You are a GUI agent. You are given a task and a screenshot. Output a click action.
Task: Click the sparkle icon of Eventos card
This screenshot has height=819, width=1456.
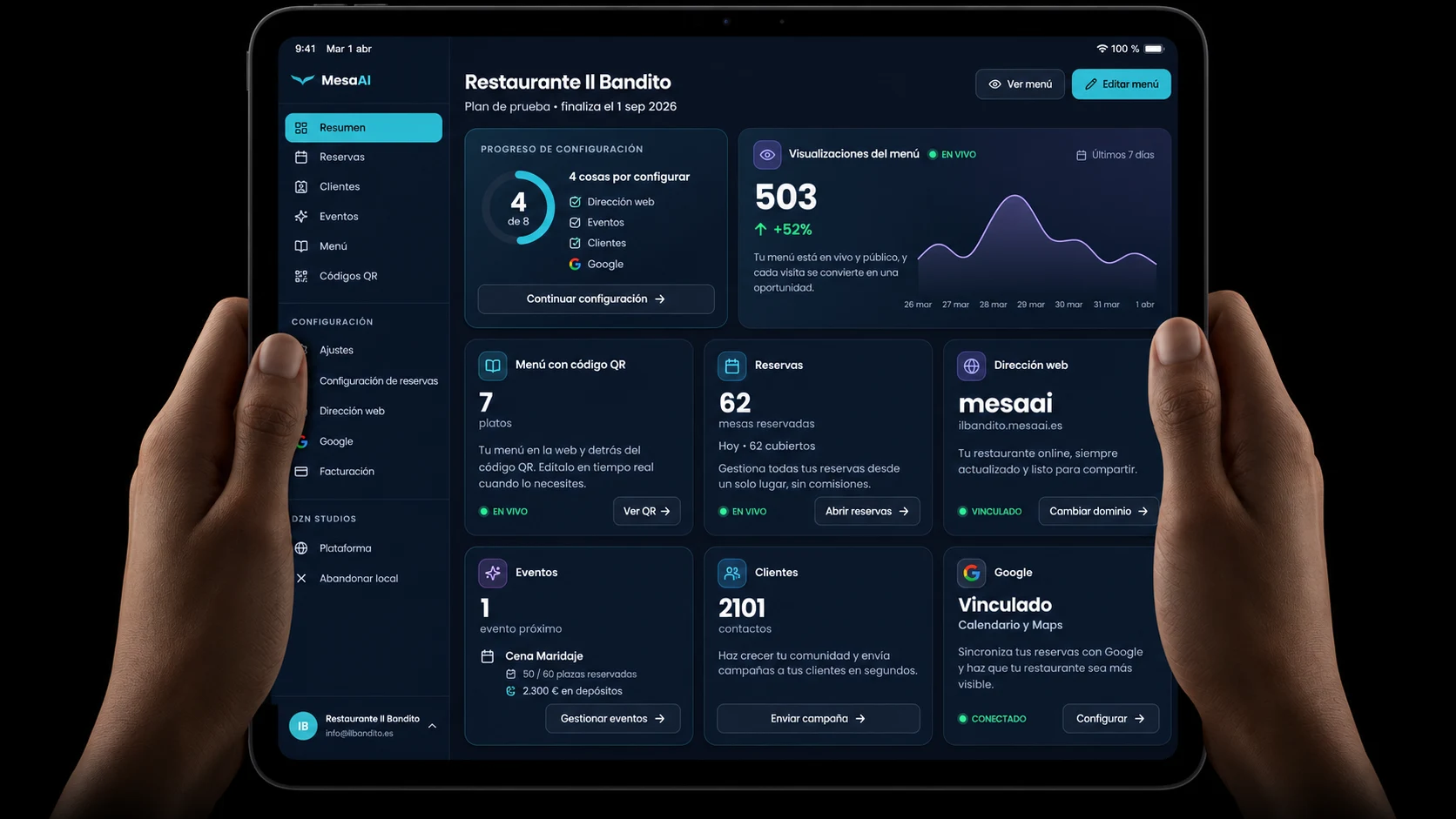pyautogui.click(x=493, y=573)
